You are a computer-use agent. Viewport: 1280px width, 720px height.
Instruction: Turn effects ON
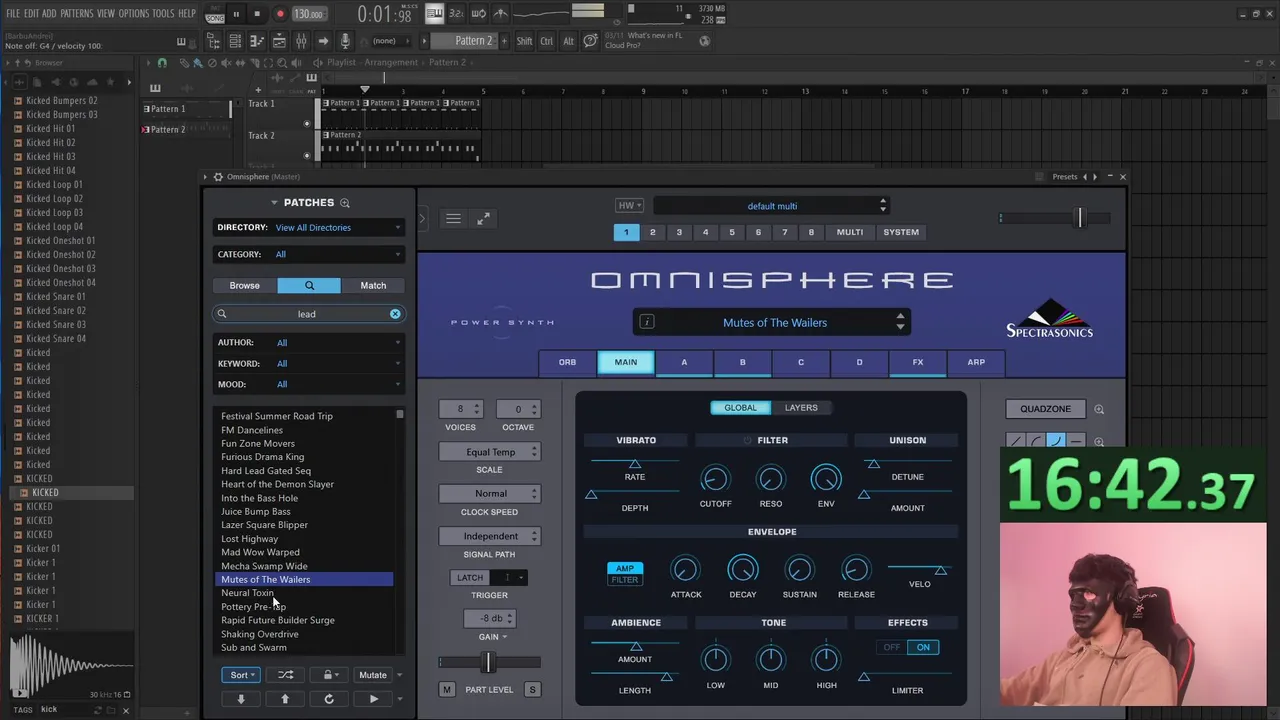(923, 647)
